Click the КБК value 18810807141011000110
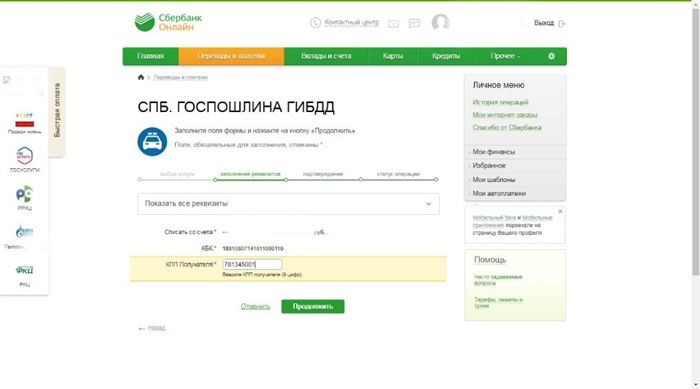 [253, 248]
